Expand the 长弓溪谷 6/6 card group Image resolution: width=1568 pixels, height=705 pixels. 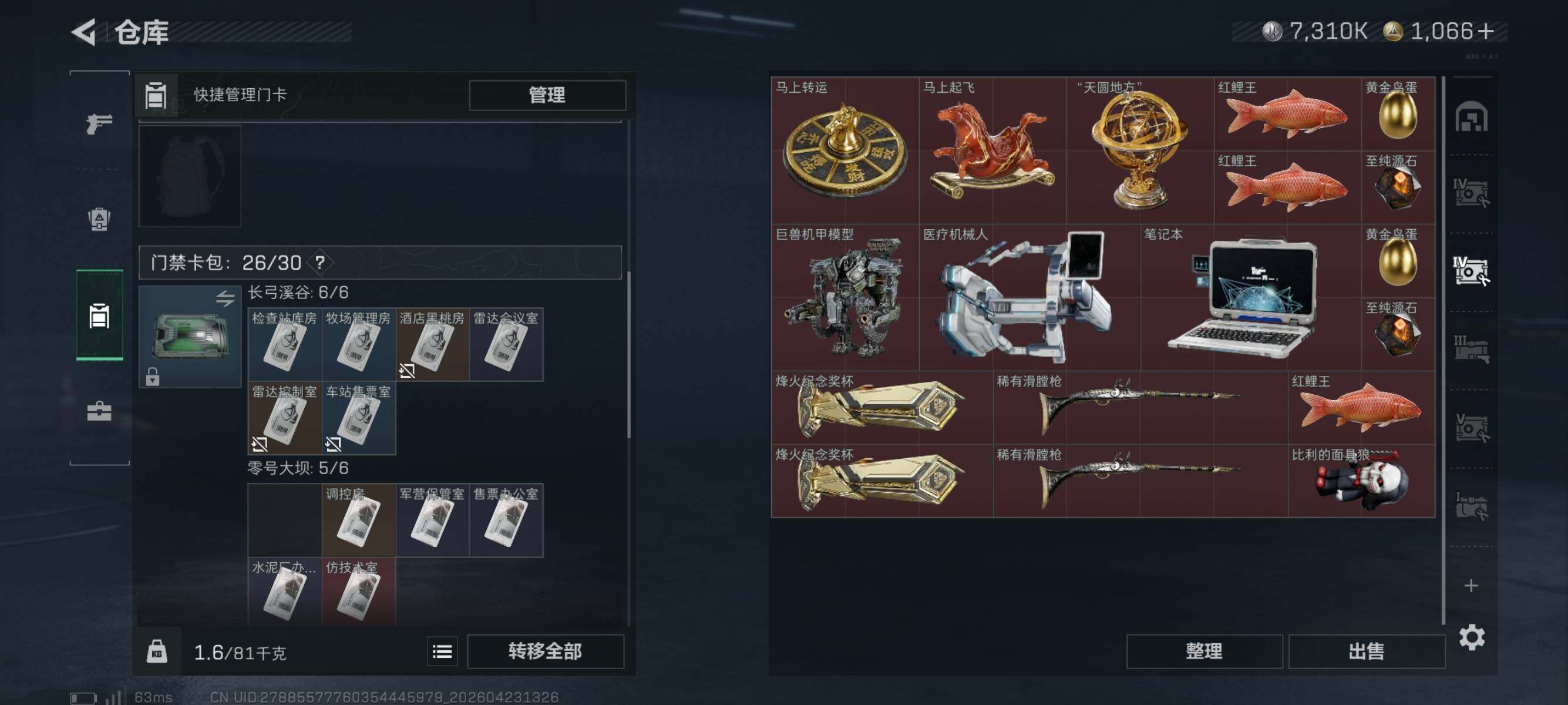click(x=298, y=293)
